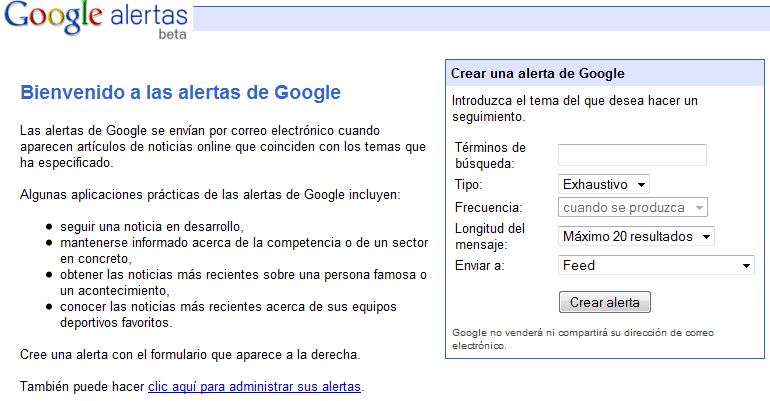Expand the Enviar a dropdown showing Feed

[656, 266]
